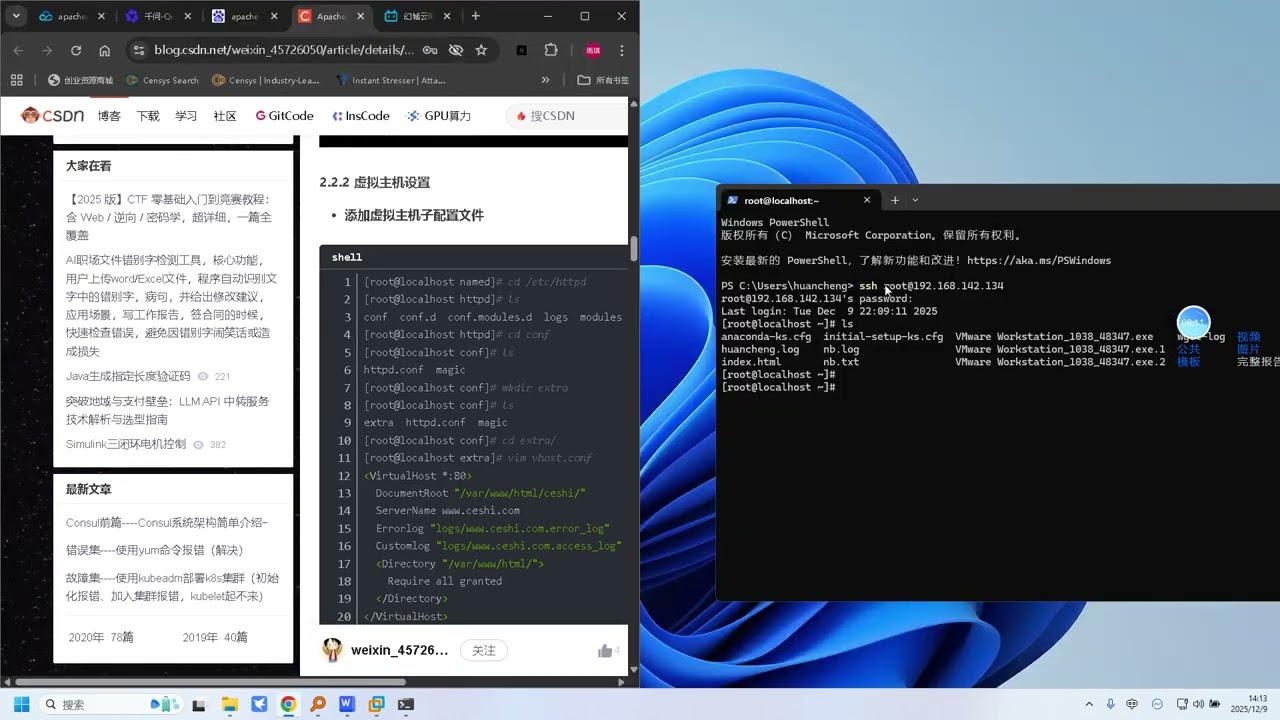Open the Windows Start menu
The image size is (1280, 720).
(21, 704)
